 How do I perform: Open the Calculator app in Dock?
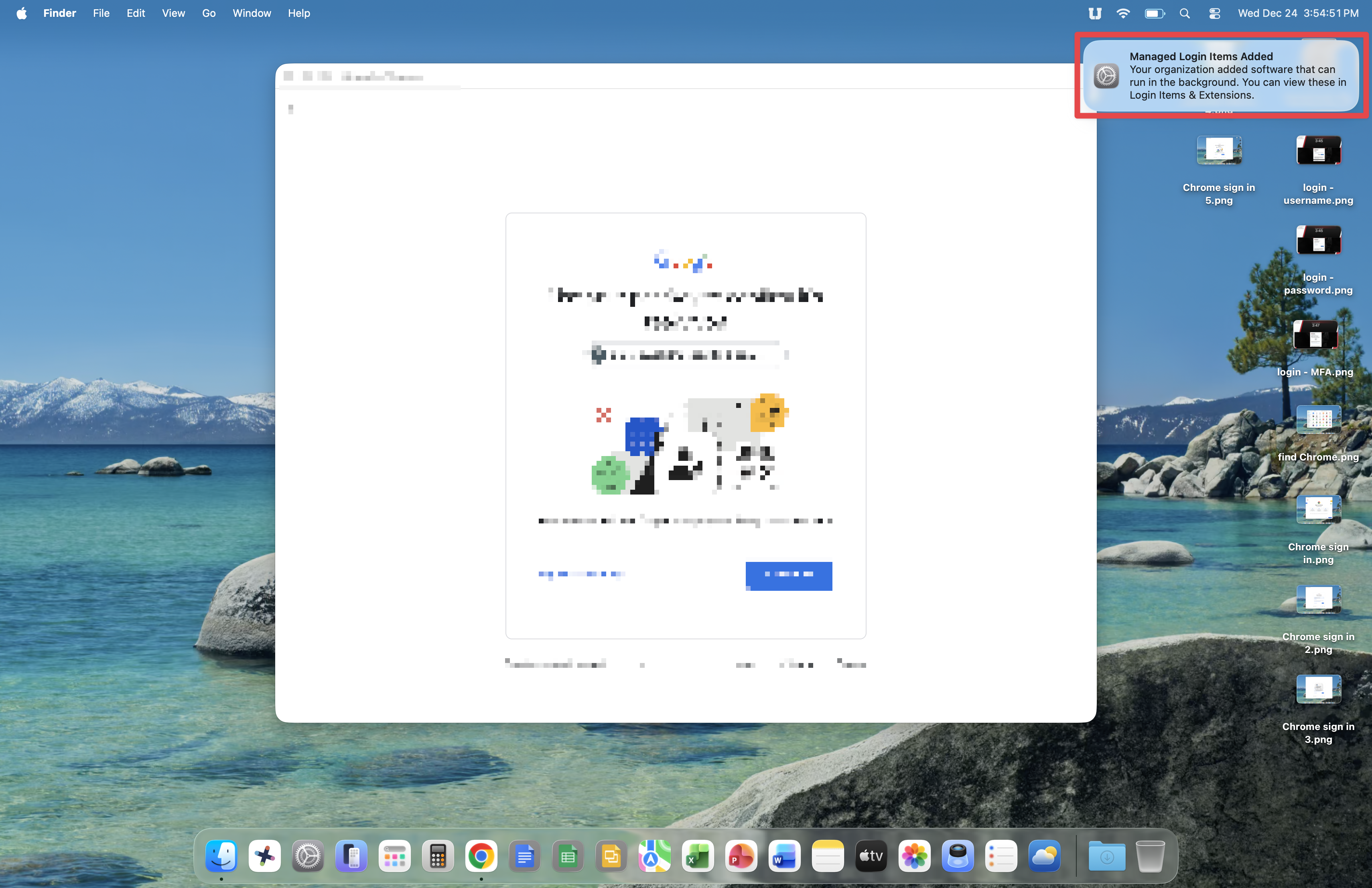pos(438,856)
